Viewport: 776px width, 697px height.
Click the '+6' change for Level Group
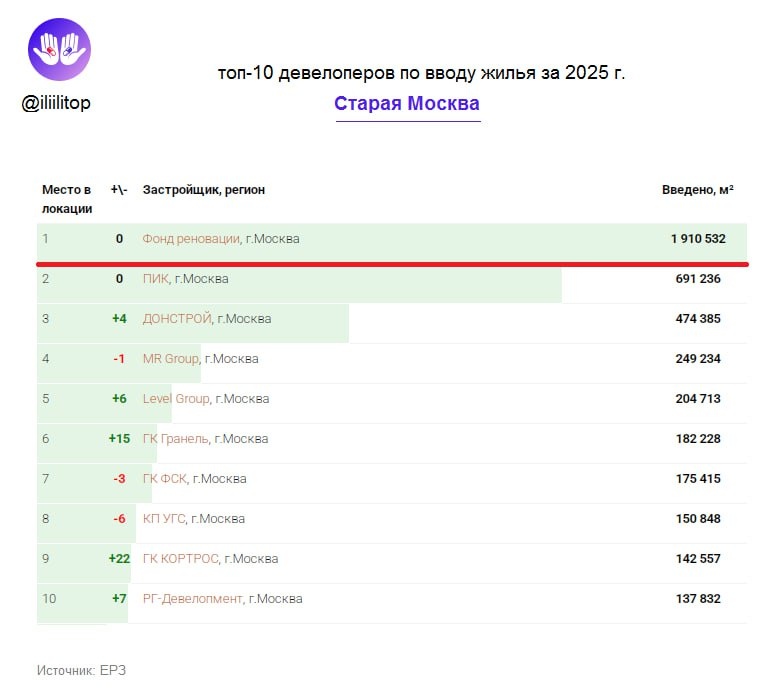[119, 398]
